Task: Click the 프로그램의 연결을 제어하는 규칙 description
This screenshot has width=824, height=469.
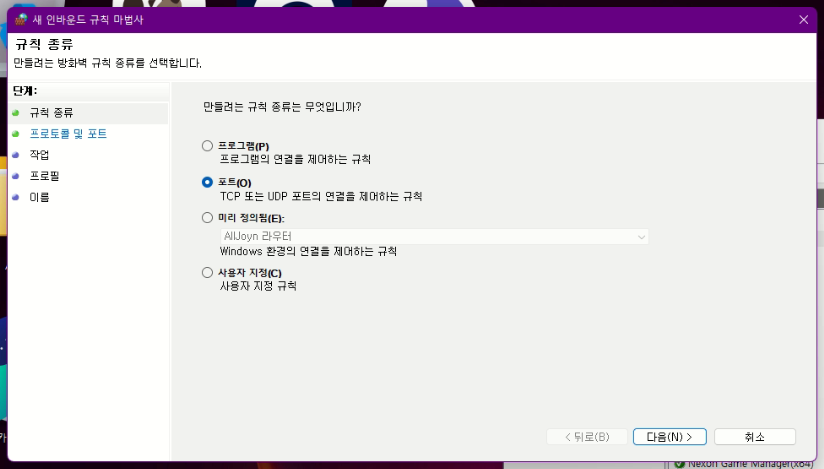Action: (295, 159)
